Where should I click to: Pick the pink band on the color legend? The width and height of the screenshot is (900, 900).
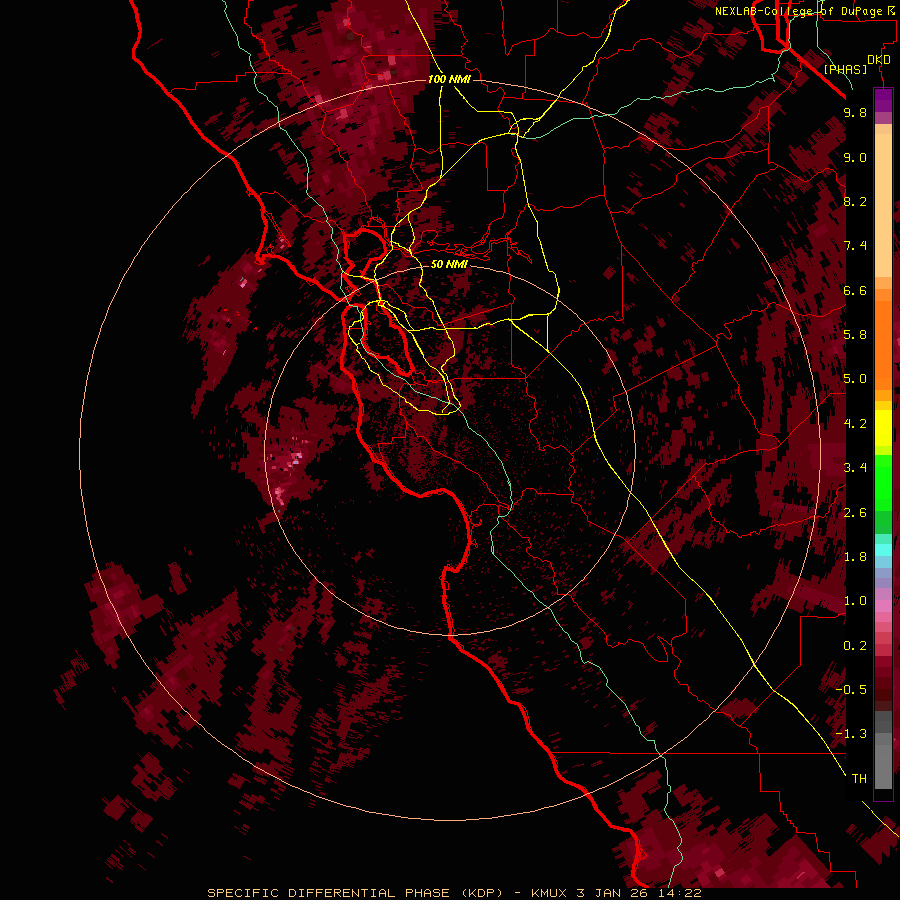click(x=883, y=606)
